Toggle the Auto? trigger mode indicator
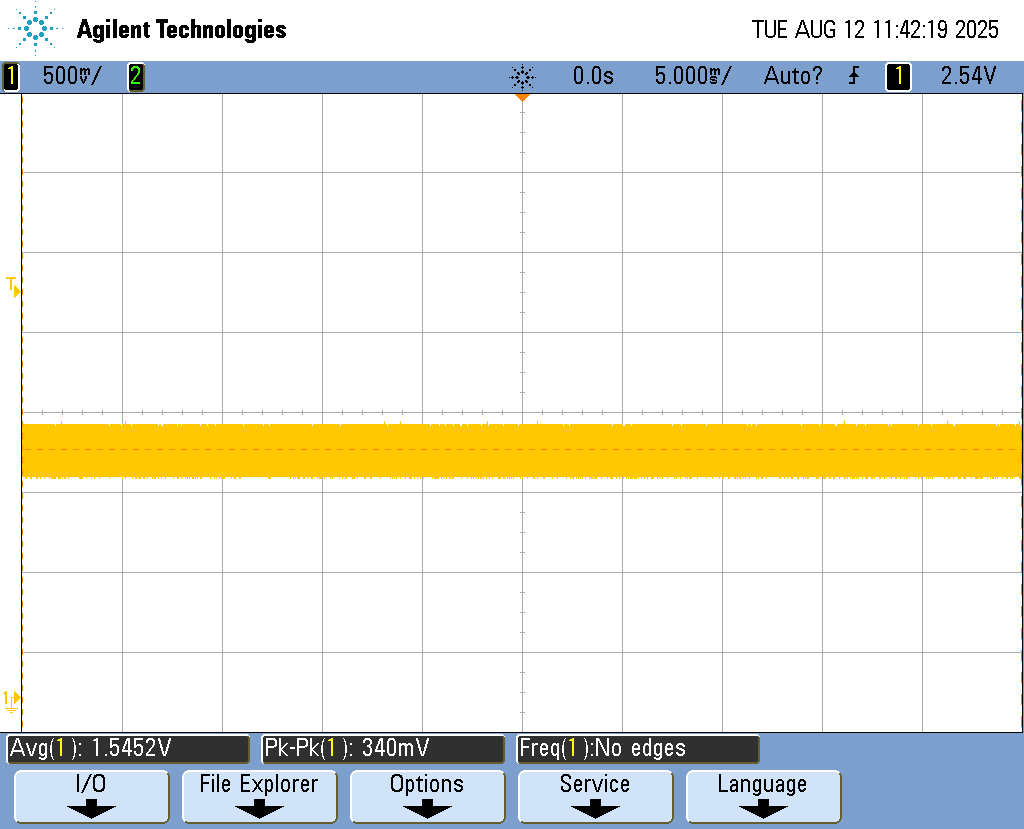1024x829 pixels. pyautogui.click(x=793, y=76)
